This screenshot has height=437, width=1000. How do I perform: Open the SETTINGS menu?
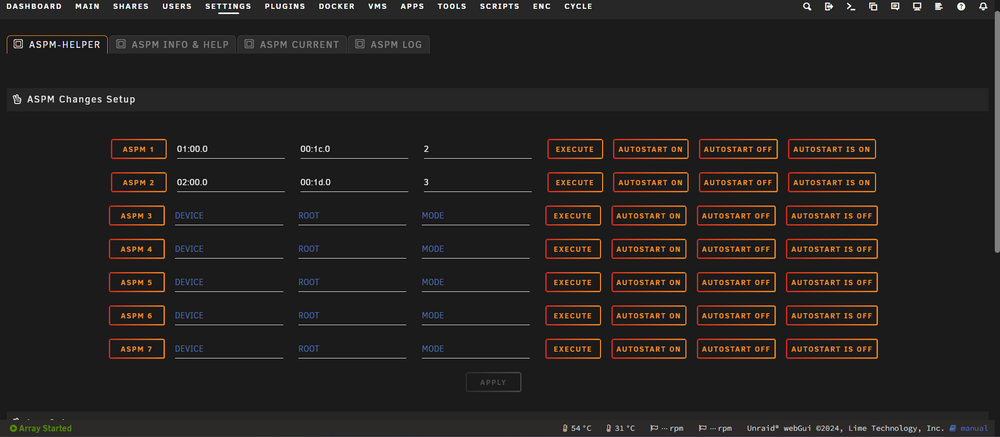[x=228, y=6]
